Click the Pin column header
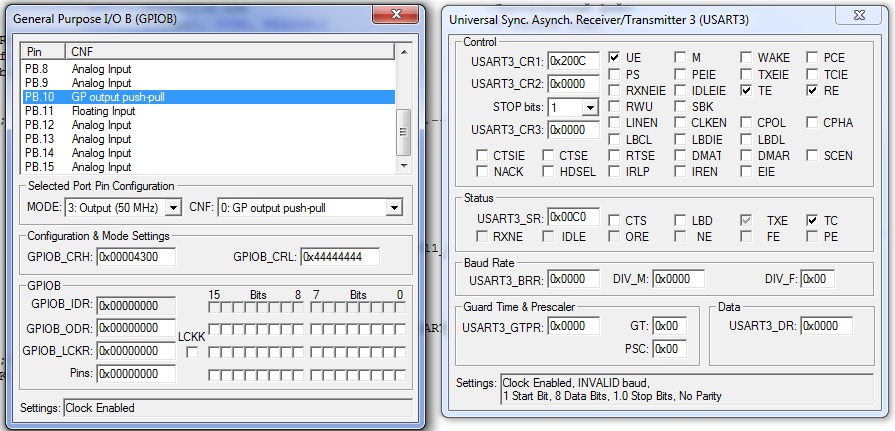This screenshot has width=895, height=431. 43,51
